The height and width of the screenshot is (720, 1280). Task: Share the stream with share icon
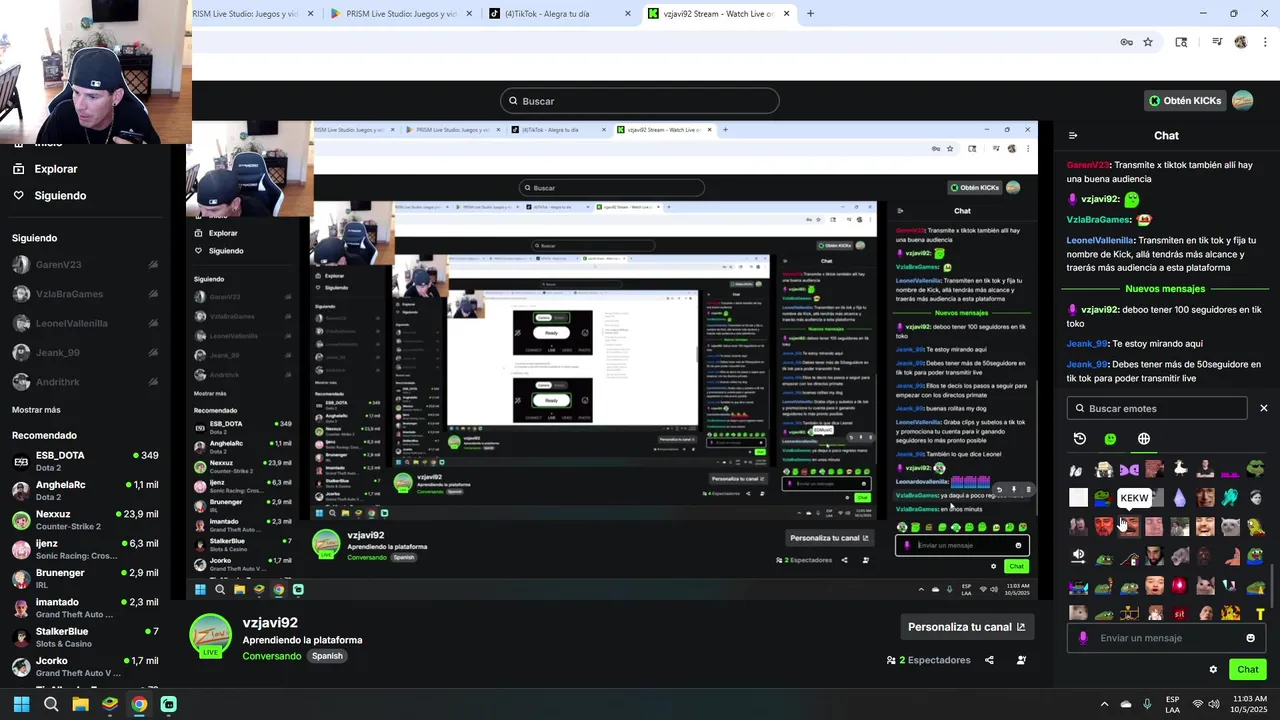tap(989, 660)
